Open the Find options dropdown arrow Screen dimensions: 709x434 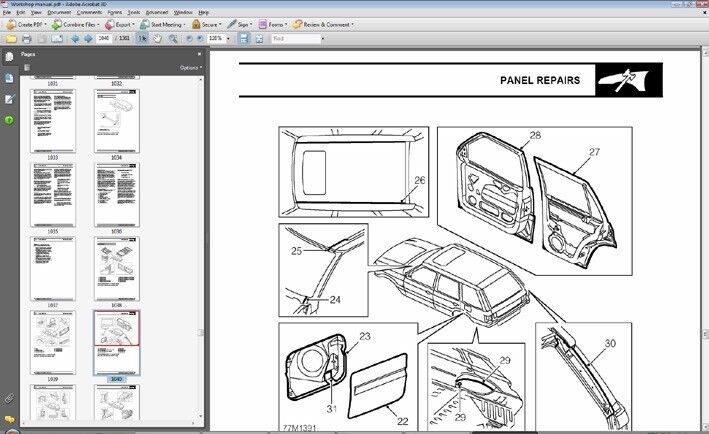(x=323, y=39)
